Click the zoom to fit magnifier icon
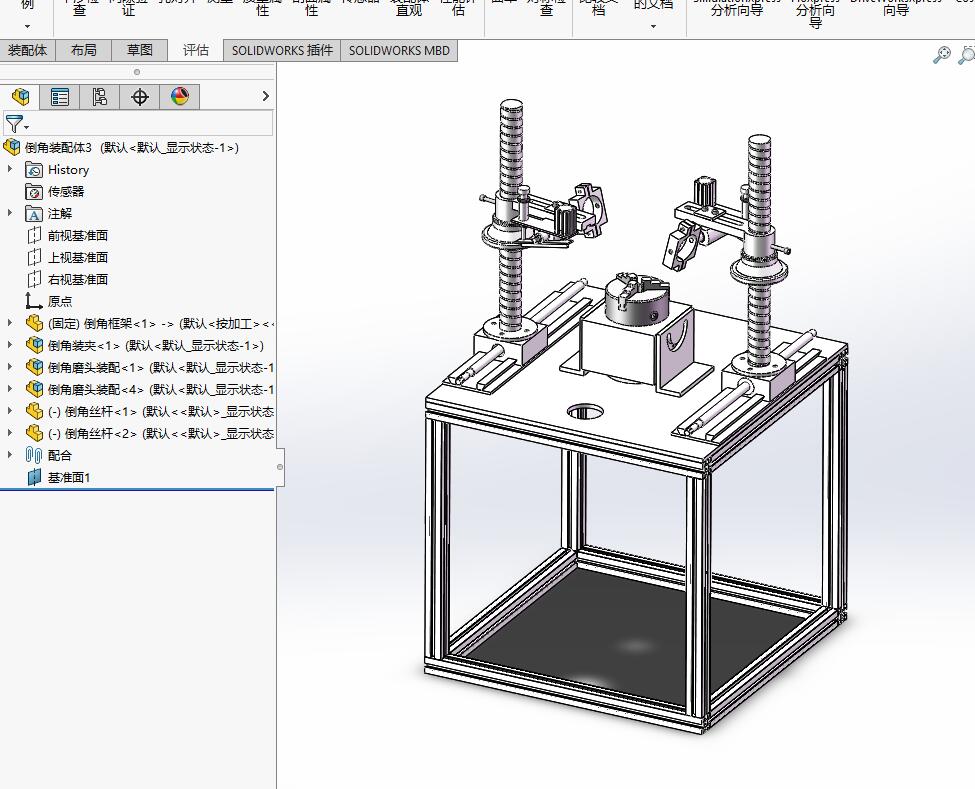 coord(942,55)
